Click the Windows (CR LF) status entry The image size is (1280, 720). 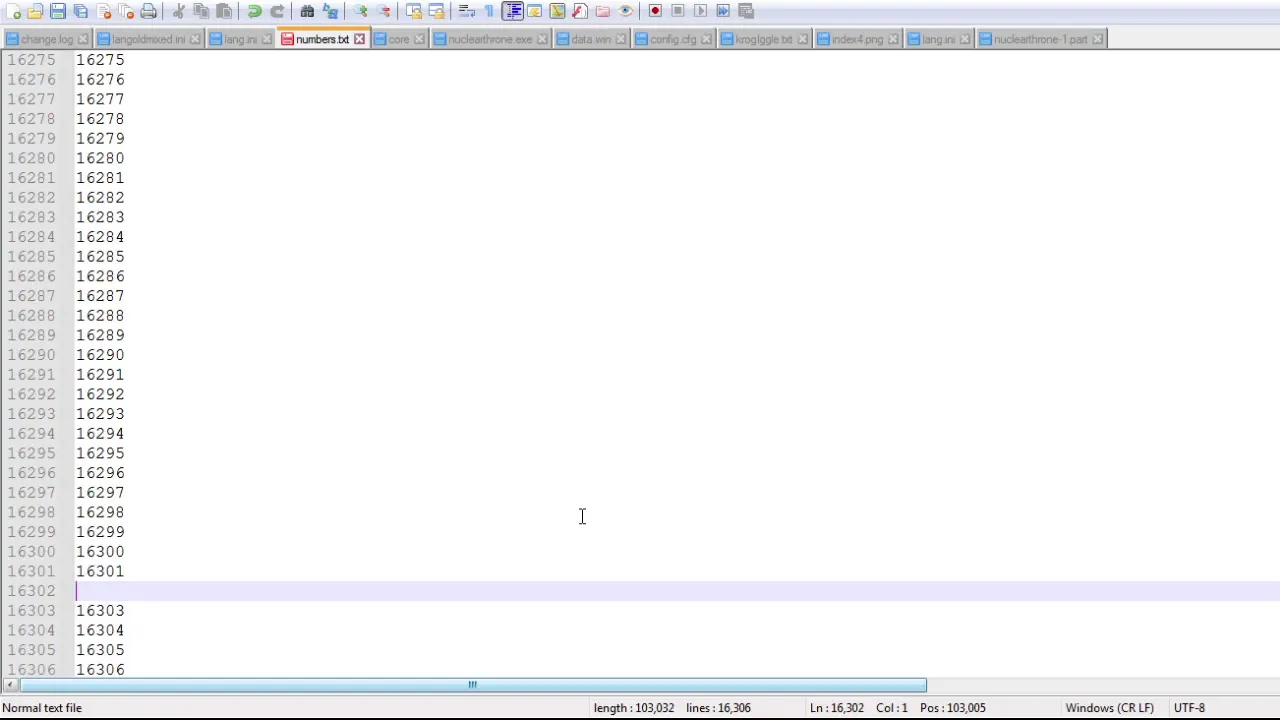(x=1109, y=708)
